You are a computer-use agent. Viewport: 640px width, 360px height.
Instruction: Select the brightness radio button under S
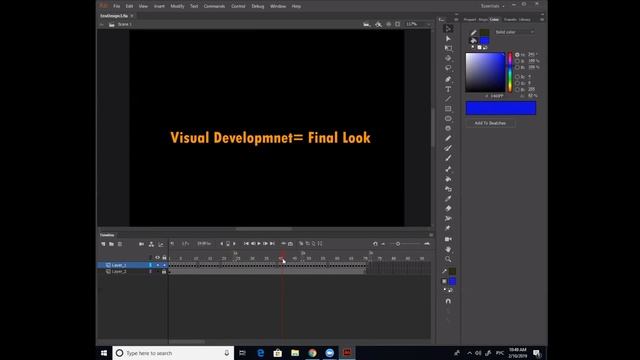[x=517, y=67]
